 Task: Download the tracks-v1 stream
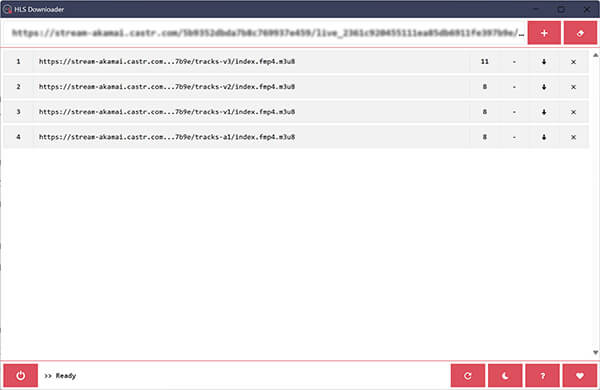point(544,112)
